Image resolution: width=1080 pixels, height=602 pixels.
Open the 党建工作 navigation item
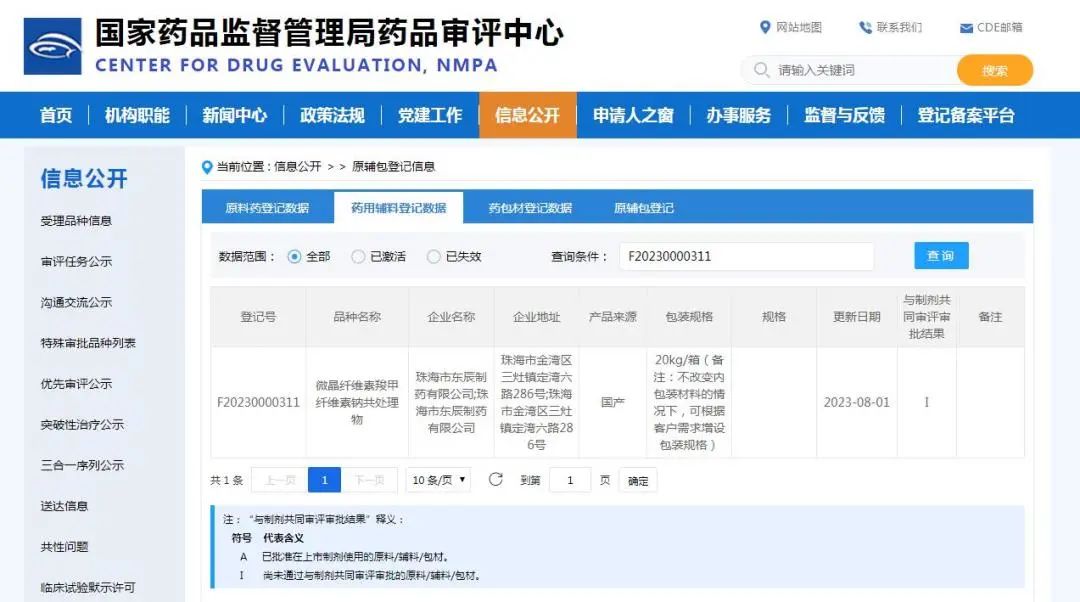click(430, 115)
